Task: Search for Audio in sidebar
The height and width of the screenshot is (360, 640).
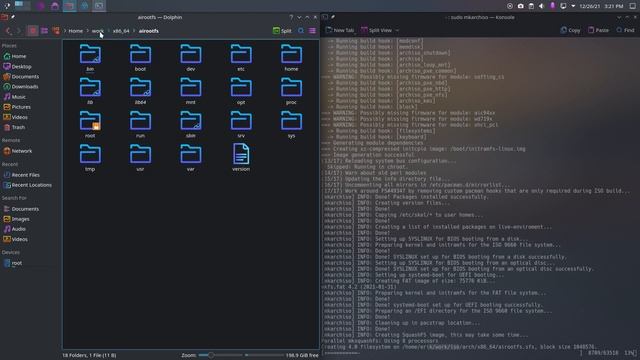Action: tap(15, 229)
